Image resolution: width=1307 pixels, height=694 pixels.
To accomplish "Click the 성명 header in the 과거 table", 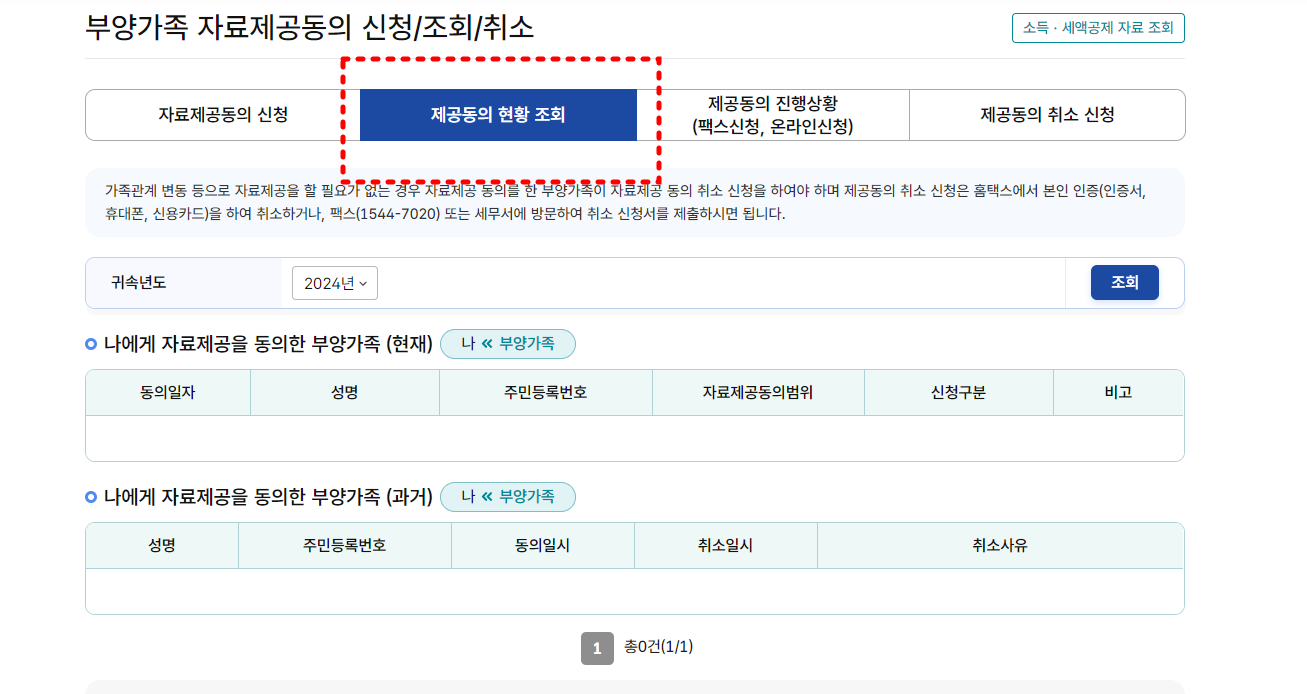I will tap(162, 546).
